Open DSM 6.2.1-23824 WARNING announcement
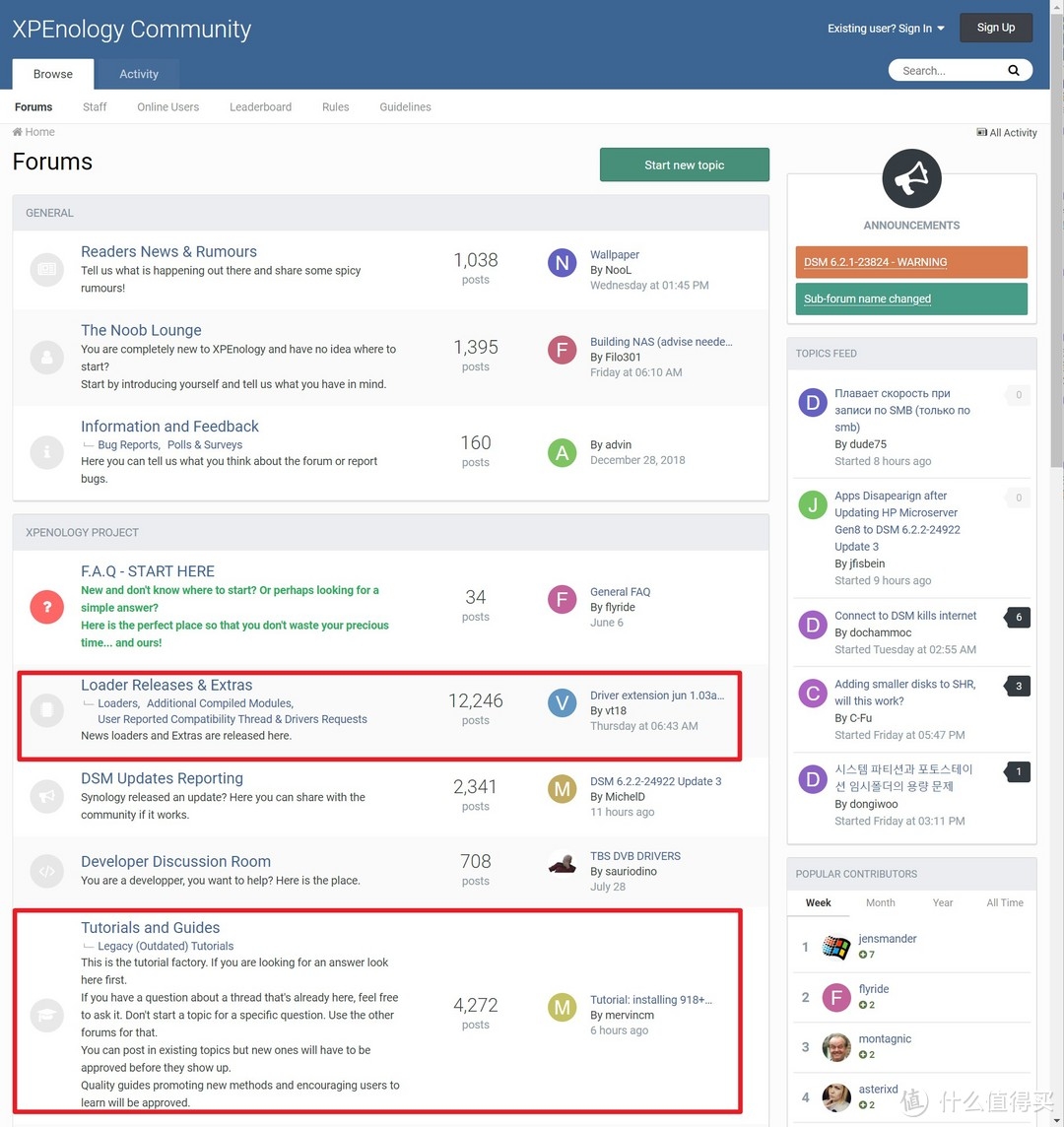This screenshot has width=1064, height=1127. click(x=911, y=262)
